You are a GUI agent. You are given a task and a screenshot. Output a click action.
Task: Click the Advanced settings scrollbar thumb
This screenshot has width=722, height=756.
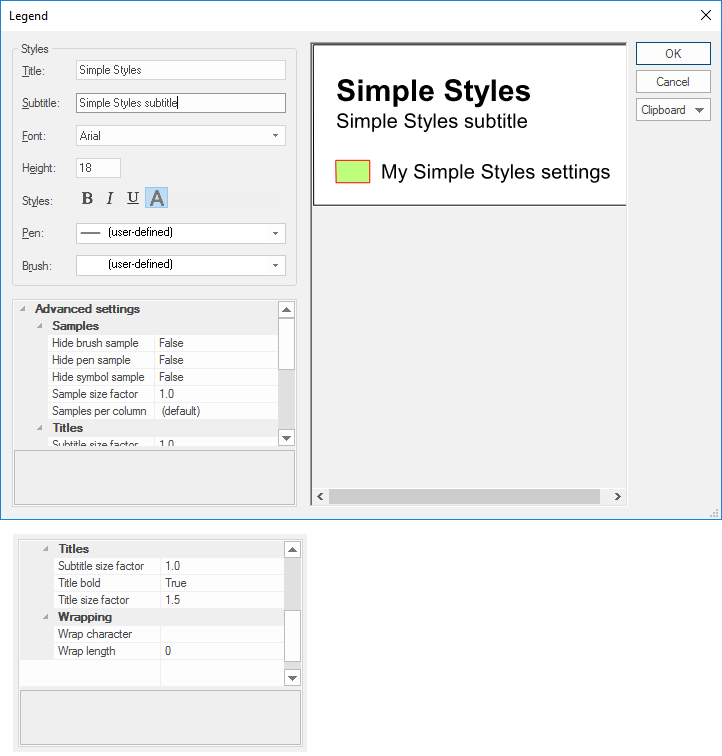tap(286, 343)
